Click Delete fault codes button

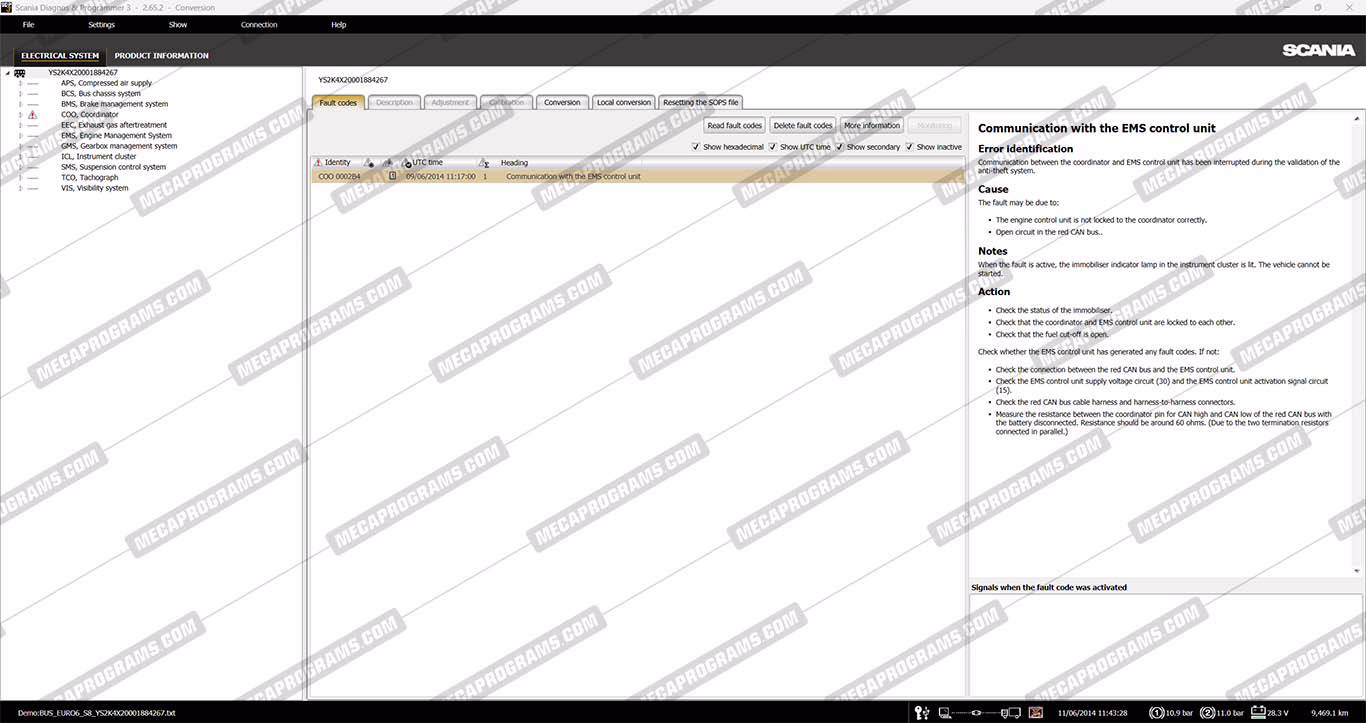[803, 125]
